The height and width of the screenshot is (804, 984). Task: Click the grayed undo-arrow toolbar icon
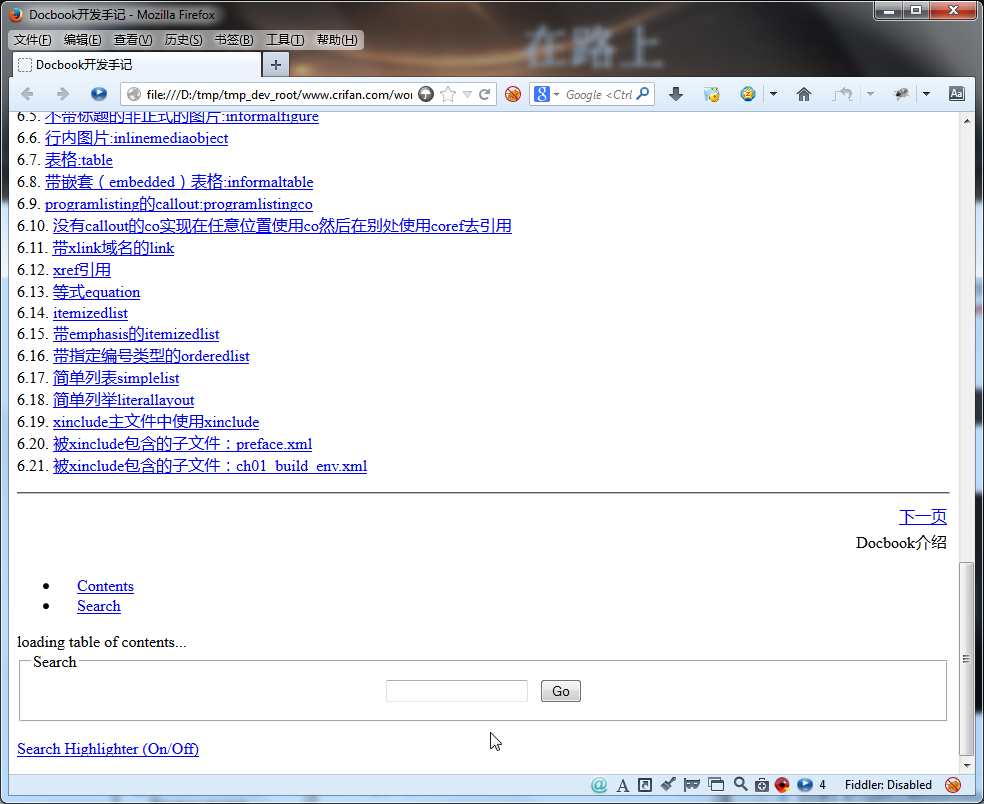[842, 94]
